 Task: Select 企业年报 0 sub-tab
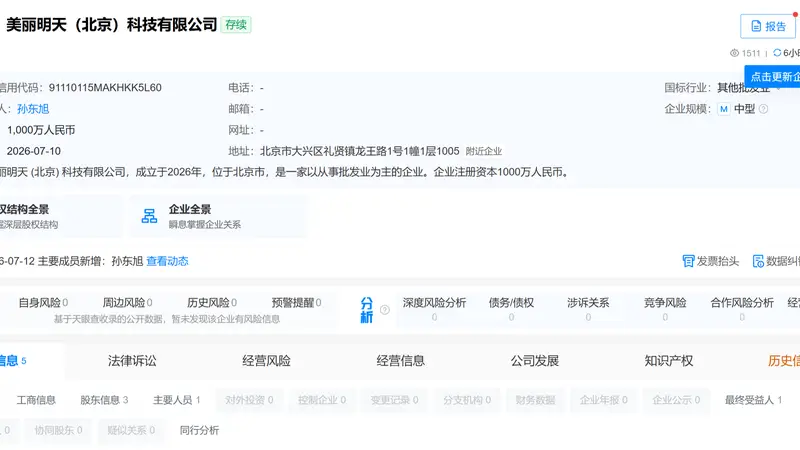(604, 400)
